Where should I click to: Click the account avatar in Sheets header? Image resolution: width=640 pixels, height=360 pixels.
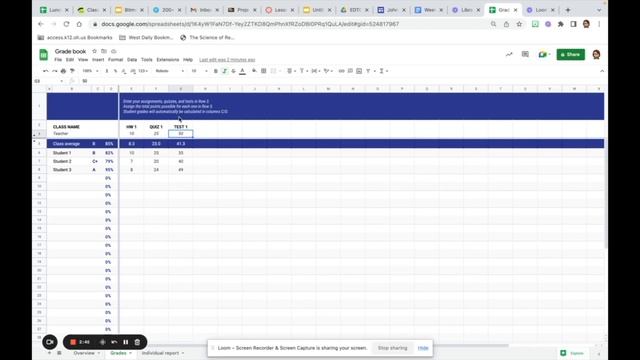point(596,54)
